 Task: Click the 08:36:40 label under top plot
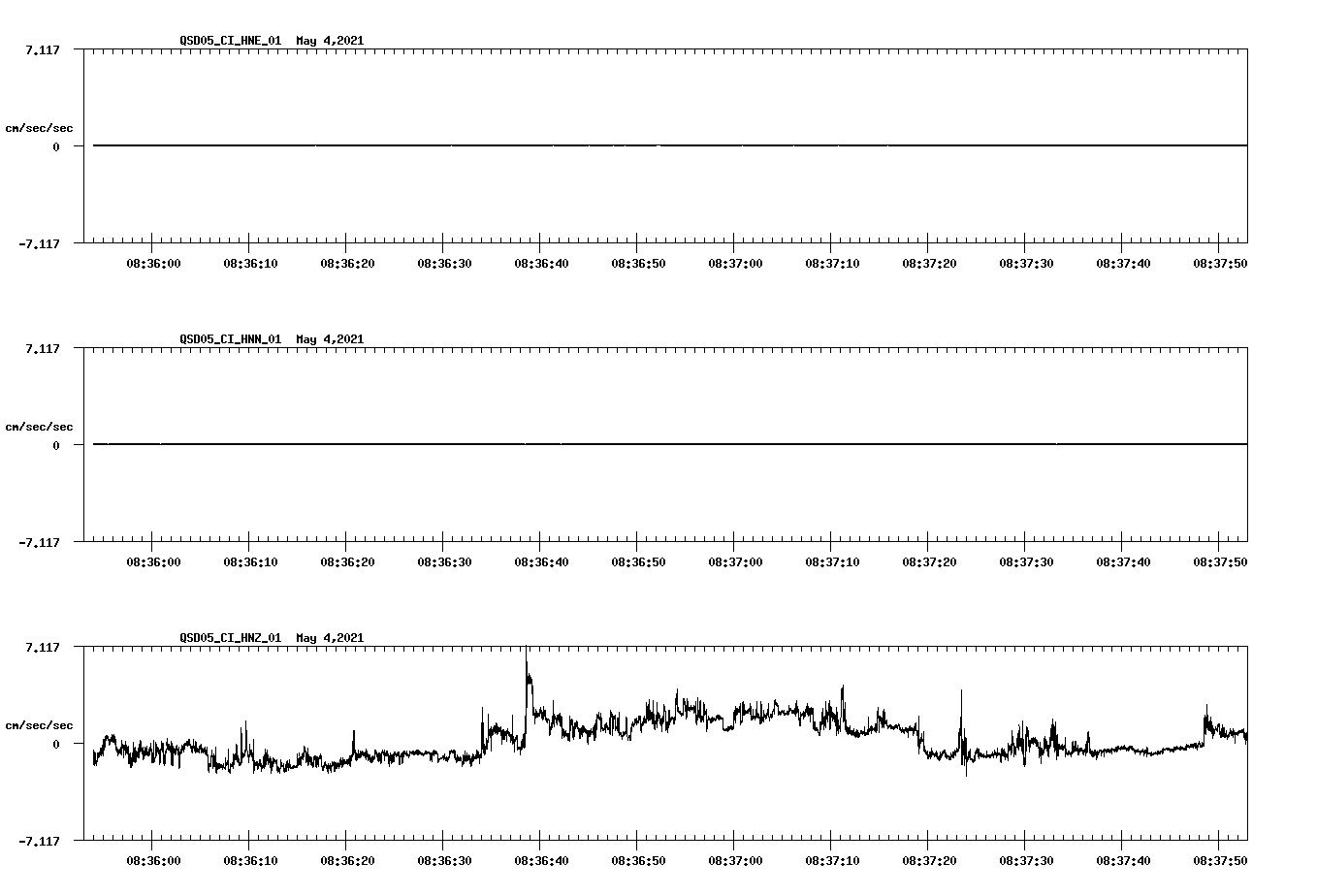click(539, 261)
